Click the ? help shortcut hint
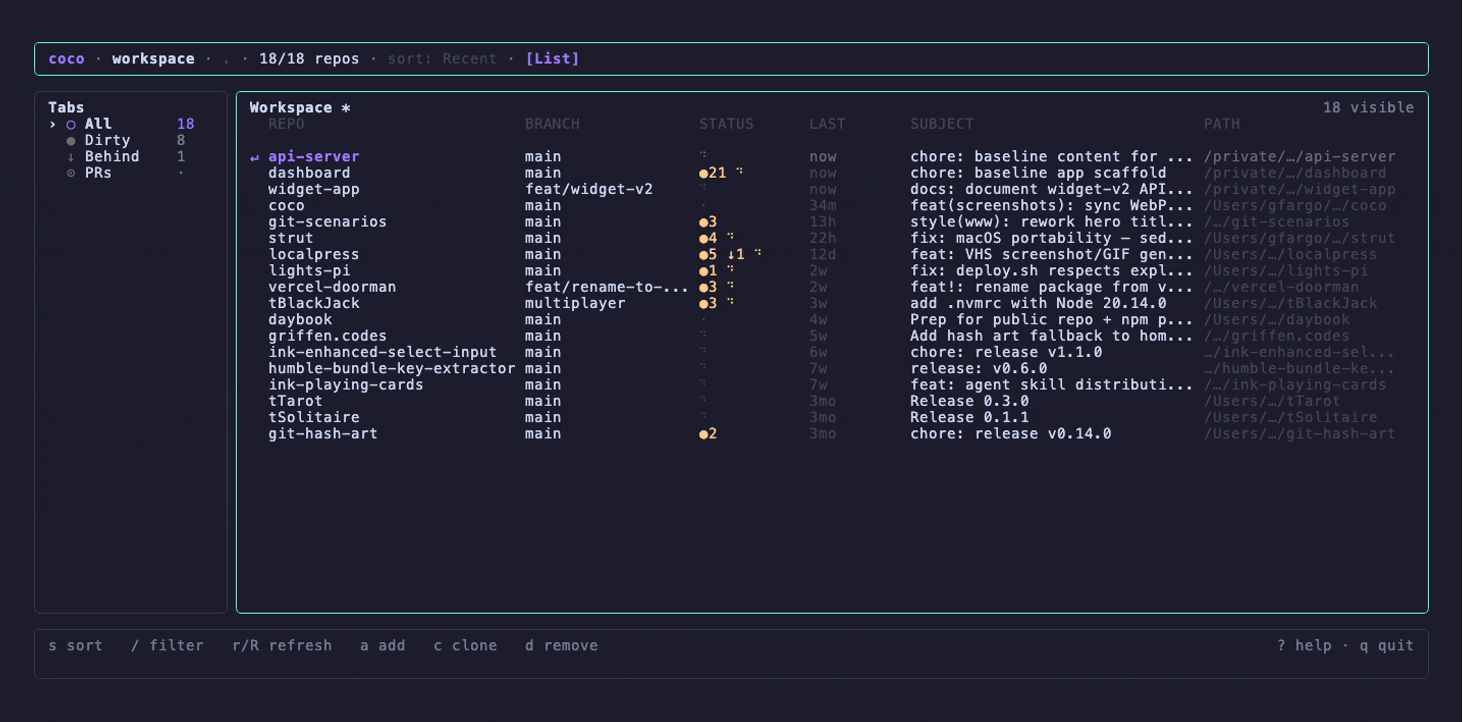Image resolution: width=1463 pixels, height=722 pixels. (1304, 646)
